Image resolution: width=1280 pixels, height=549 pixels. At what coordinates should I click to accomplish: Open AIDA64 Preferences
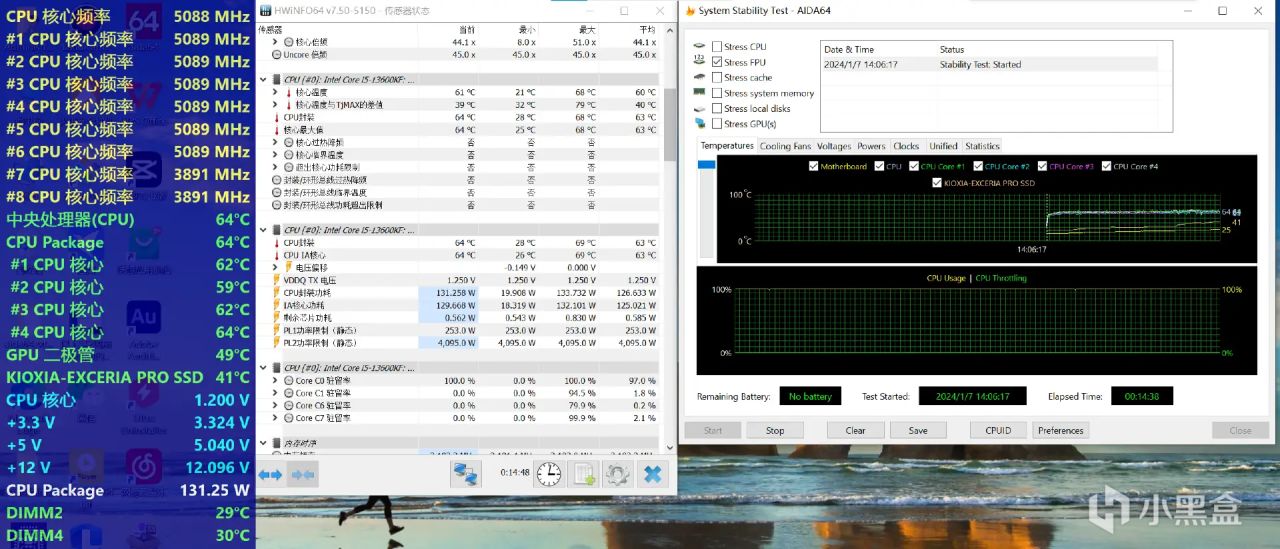click(1061, 430)
